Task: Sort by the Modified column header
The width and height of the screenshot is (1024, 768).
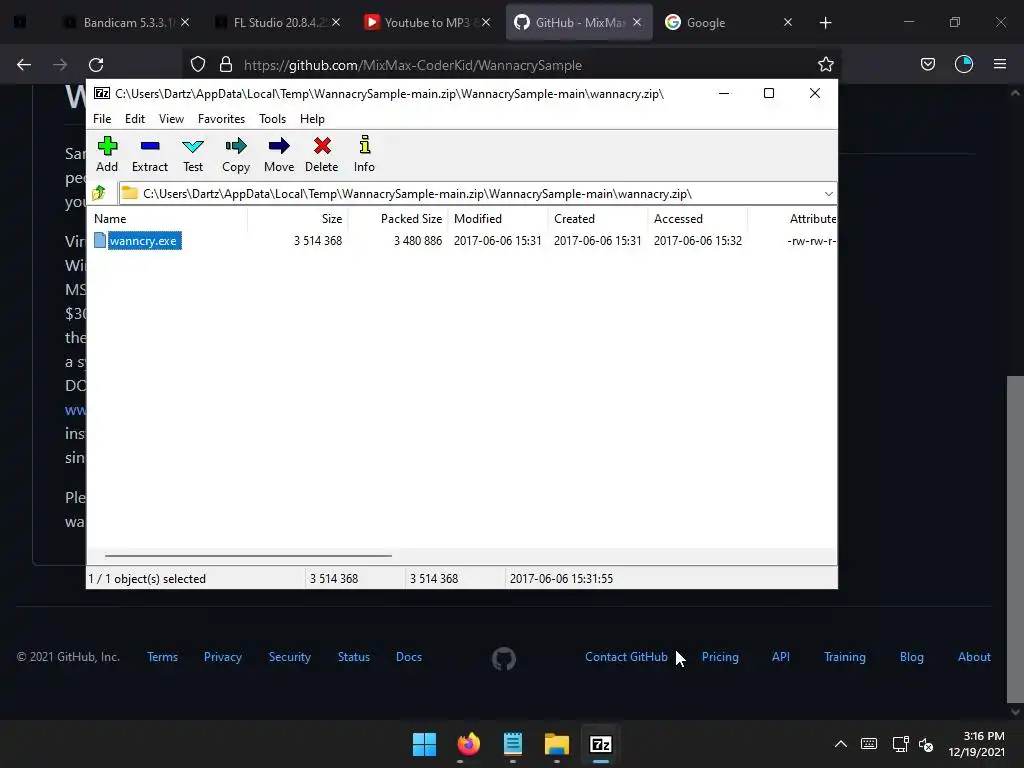Action: pos(498,219)
